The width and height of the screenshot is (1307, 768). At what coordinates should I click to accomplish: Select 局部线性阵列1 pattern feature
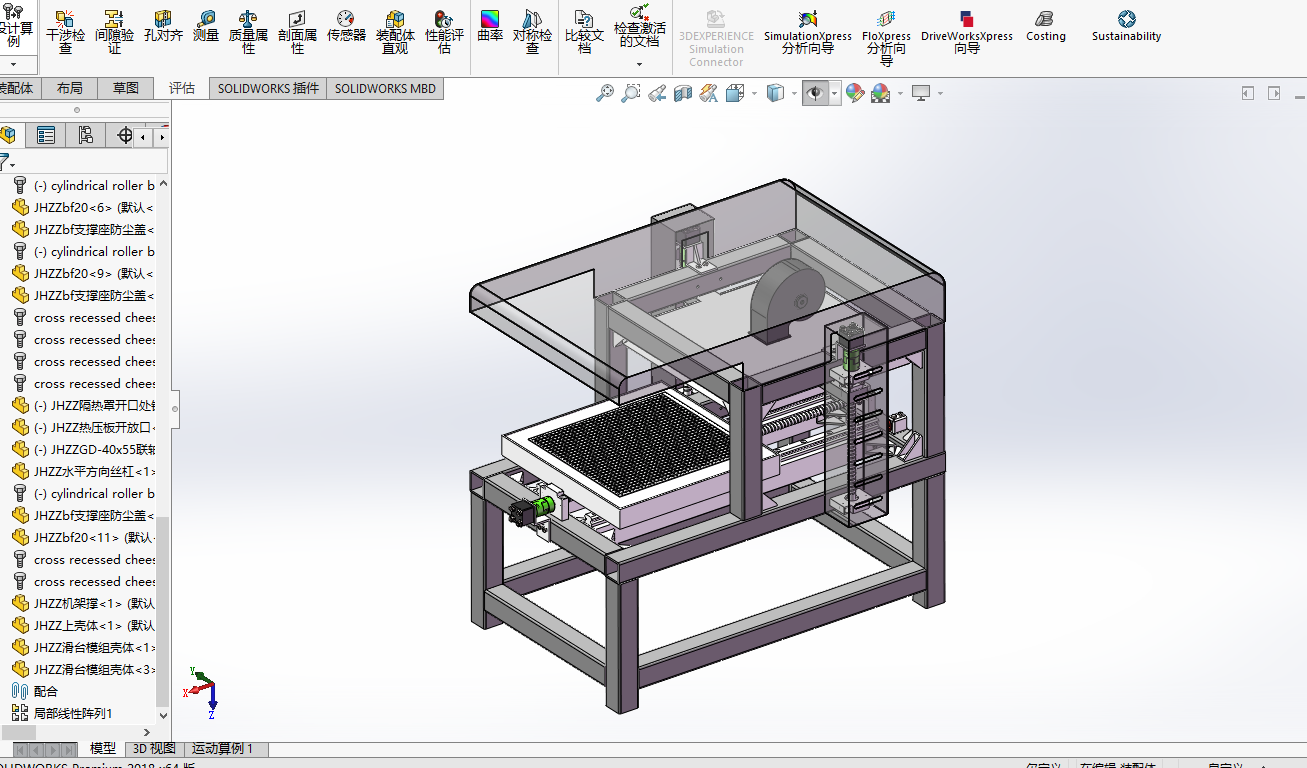click(62, 713)
